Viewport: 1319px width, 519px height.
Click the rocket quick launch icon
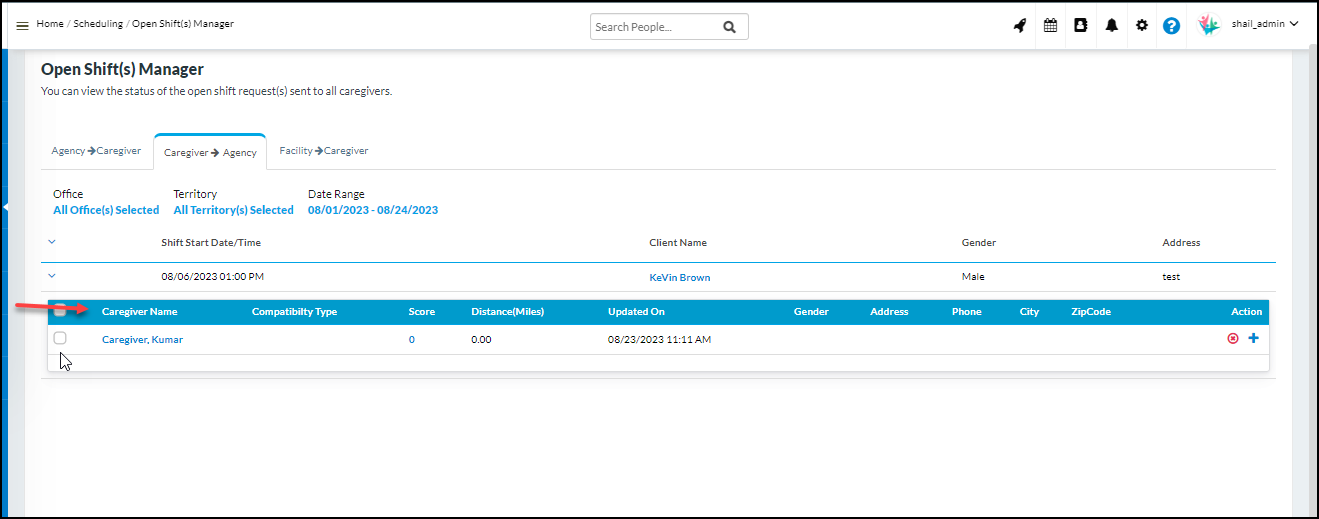(1019, 26)
